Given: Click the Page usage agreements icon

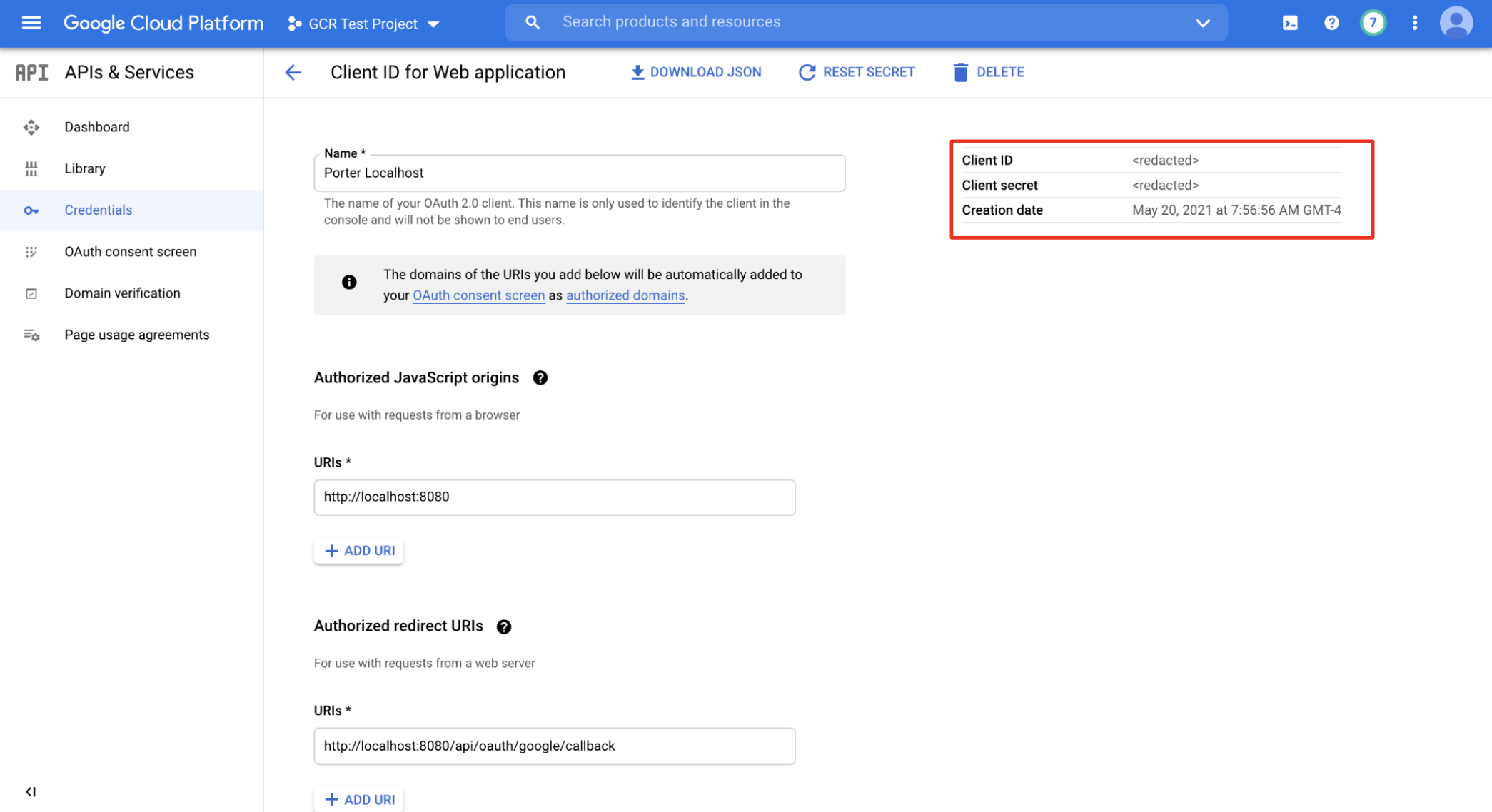Looking at the screenshot, I should 31,335.
